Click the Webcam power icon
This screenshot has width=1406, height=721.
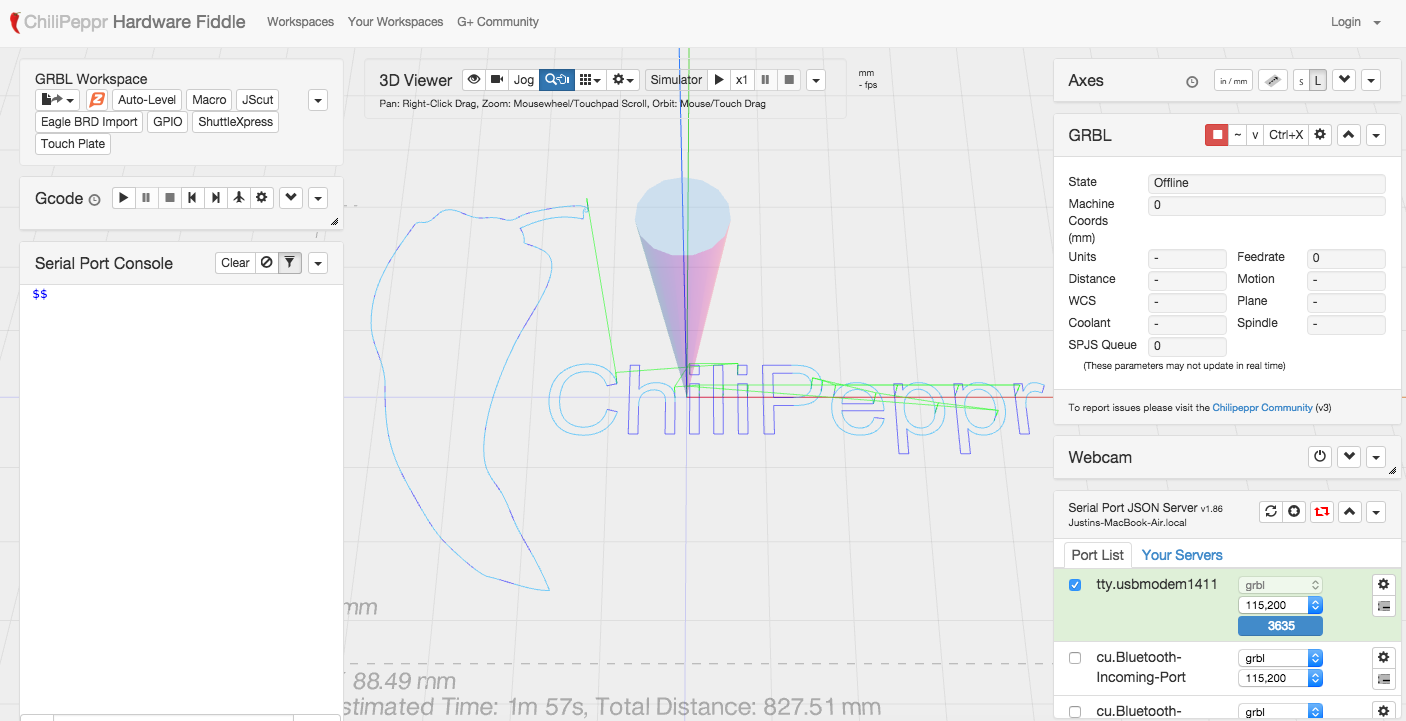tap(1320, 457)
